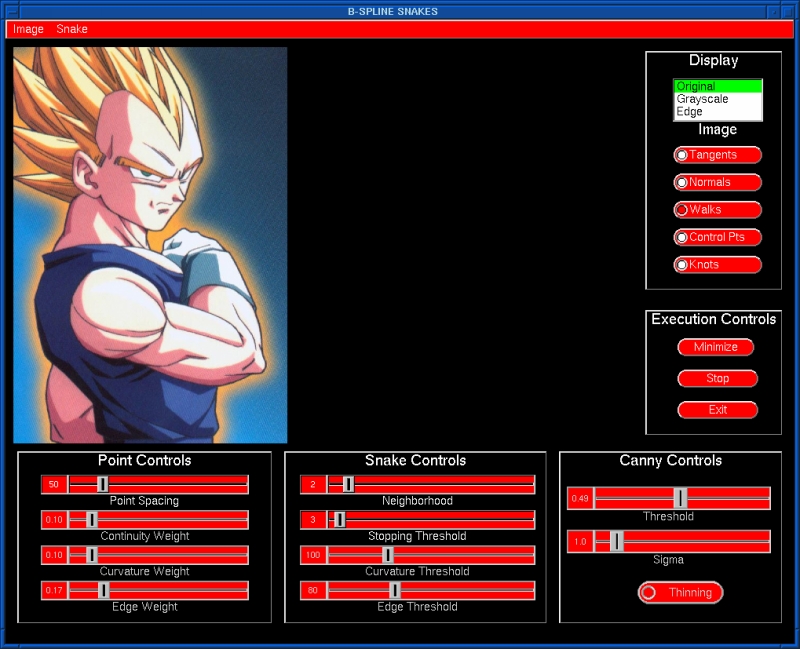Click the Exit button
Image resolution: width=800 pixels, height=649 pixels.
point(717,410)
